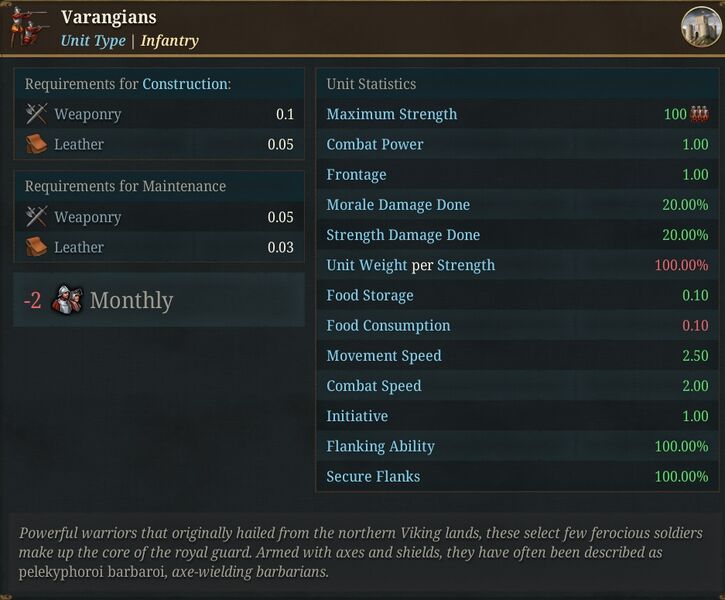The height and width of the screenshot is (600, 725).
Task: Click the Construction keyword link
Action: point(185,84)
